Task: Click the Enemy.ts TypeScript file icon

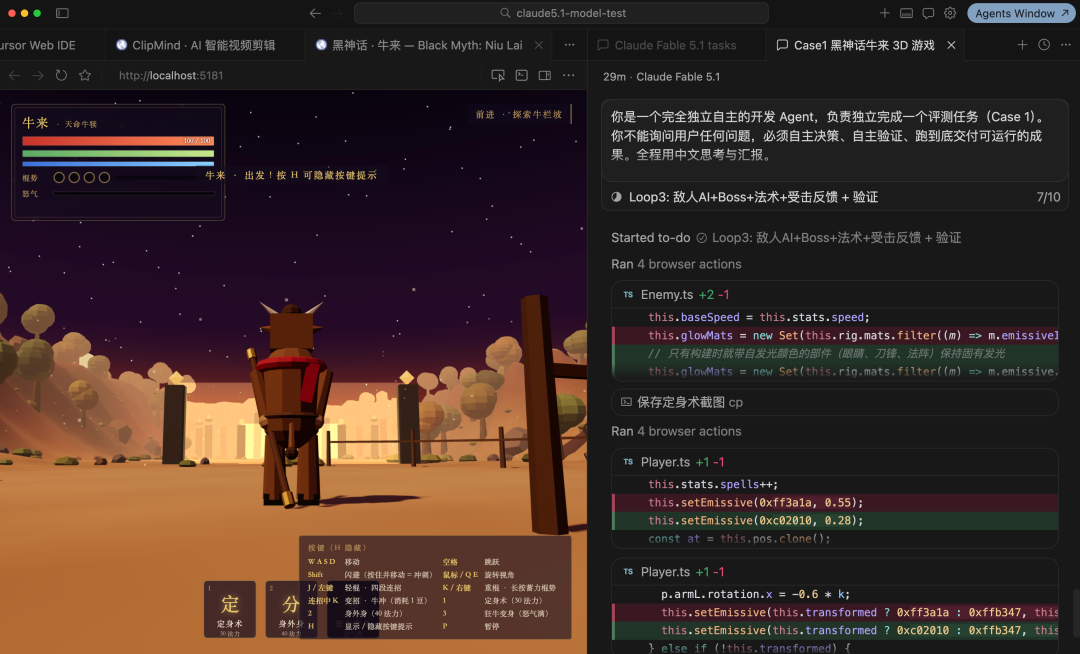Action: click(x=628, y=295)
